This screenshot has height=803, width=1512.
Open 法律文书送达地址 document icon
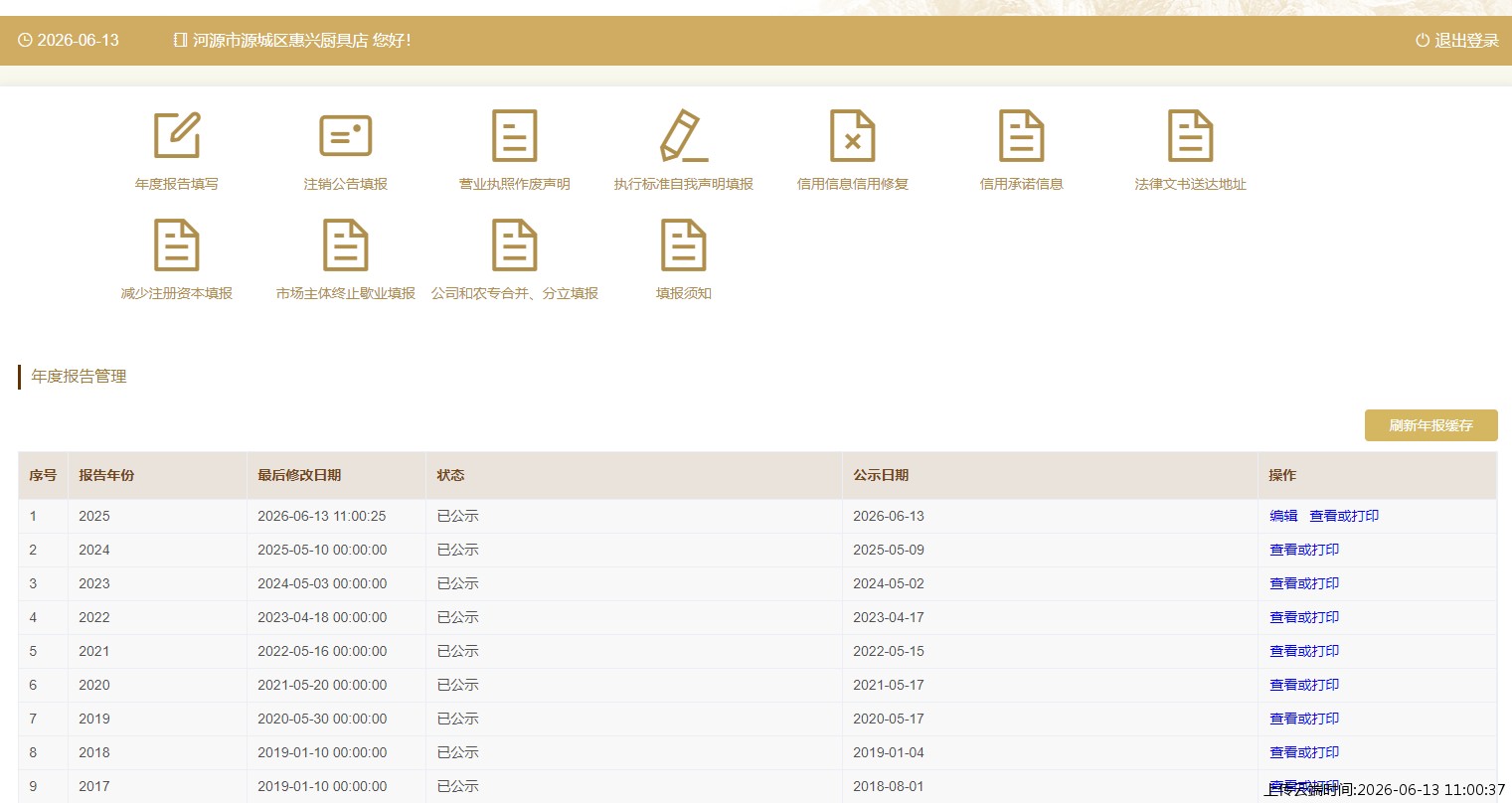tap(1191, 135)
